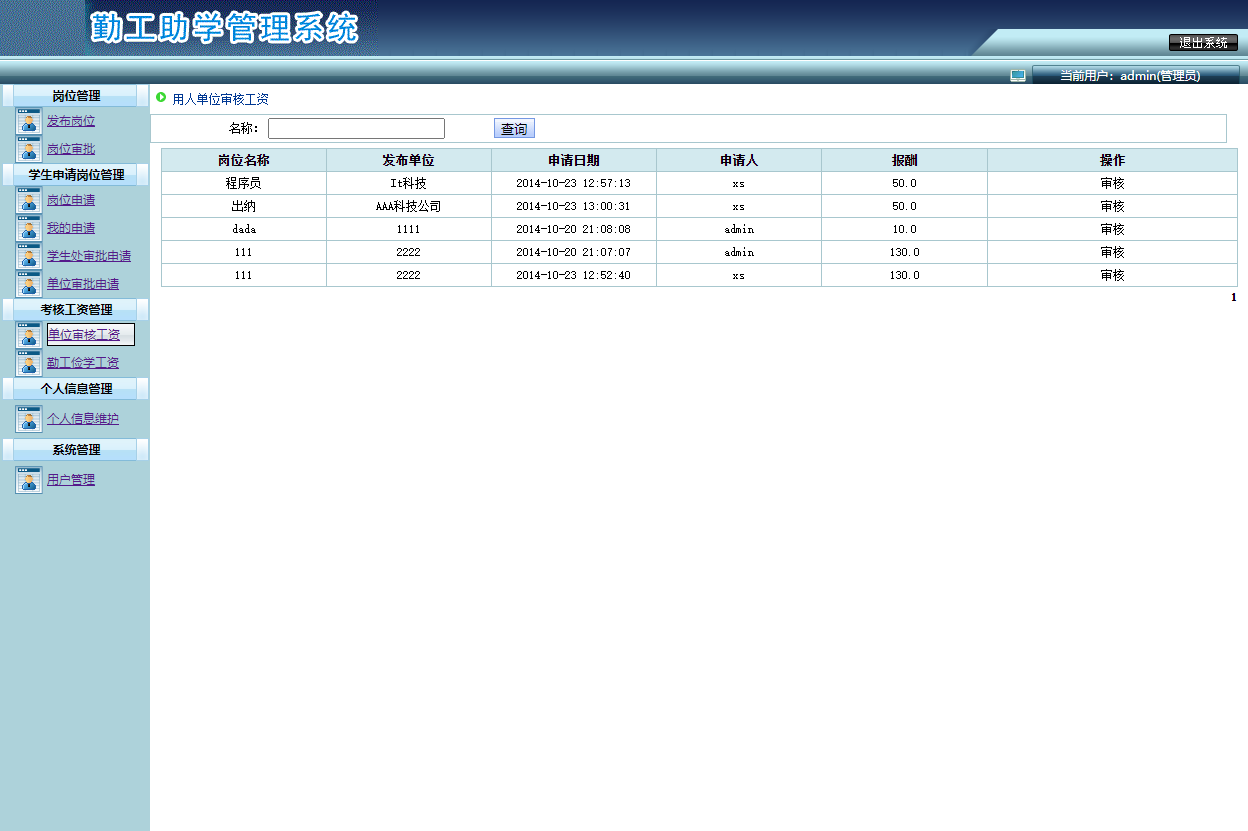The height and width of the screenshot is (831, 1248).
Task: Click the icon beside 发布岗位
Action: pyautogui.click(x=28, y=121)
